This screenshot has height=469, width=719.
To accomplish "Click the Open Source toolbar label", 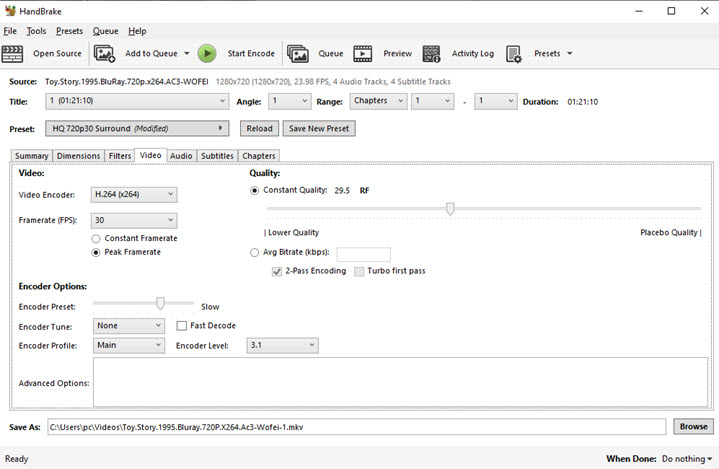I will pyautogui.click(x=57, y=54).
